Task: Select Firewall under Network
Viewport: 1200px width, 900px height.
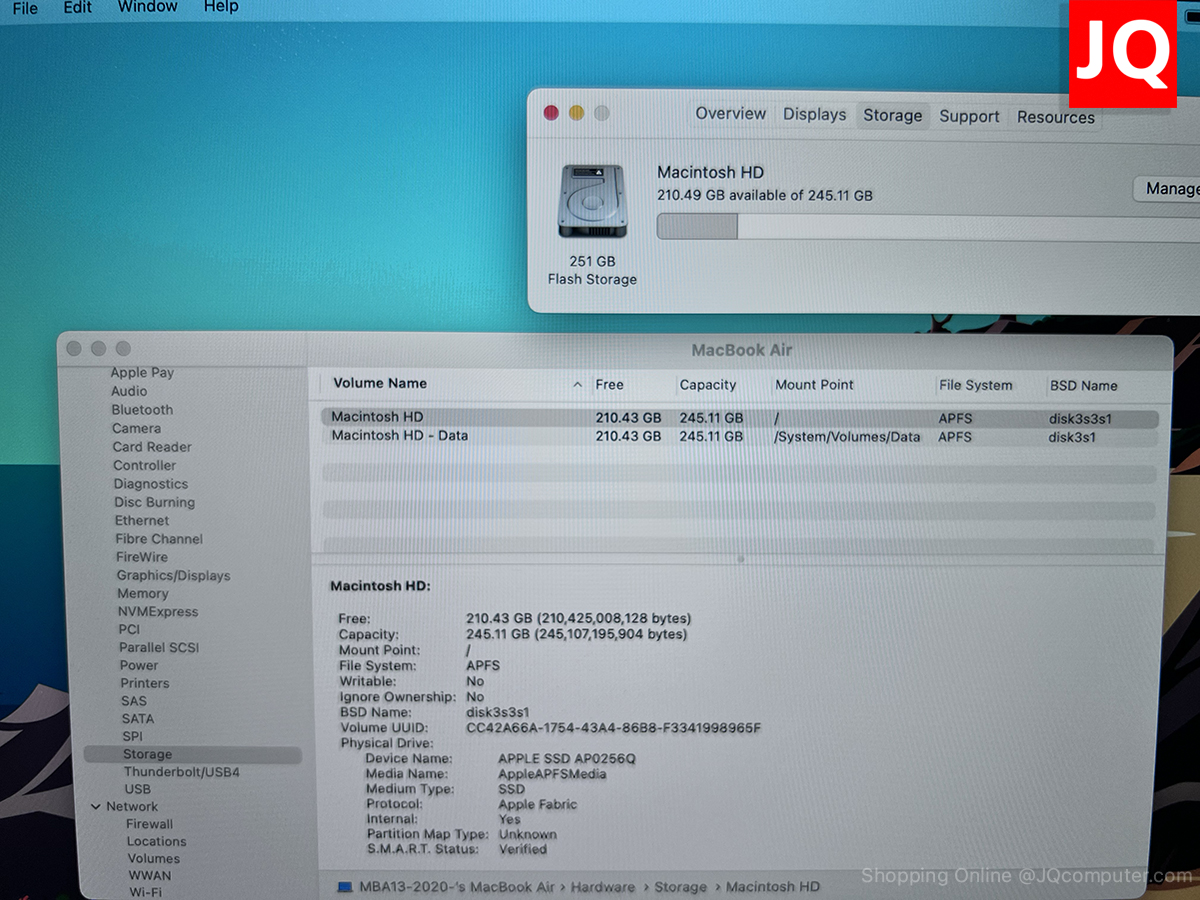Action: pyautogui.click(x=149, y=825)
